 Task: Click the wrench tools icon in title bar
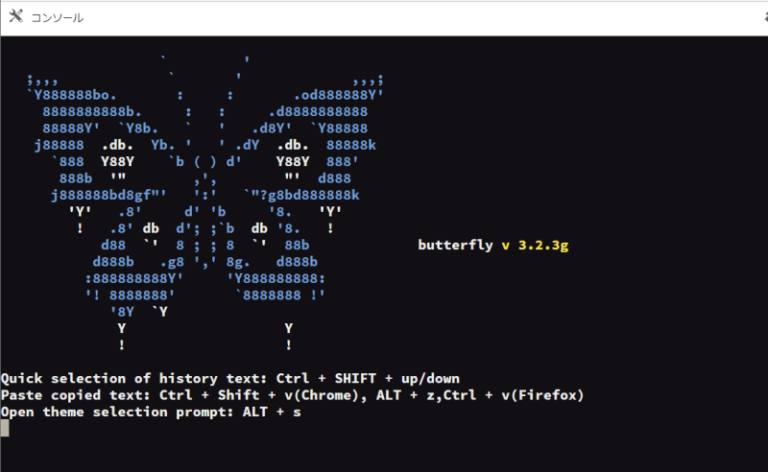[x=16, y=17]
